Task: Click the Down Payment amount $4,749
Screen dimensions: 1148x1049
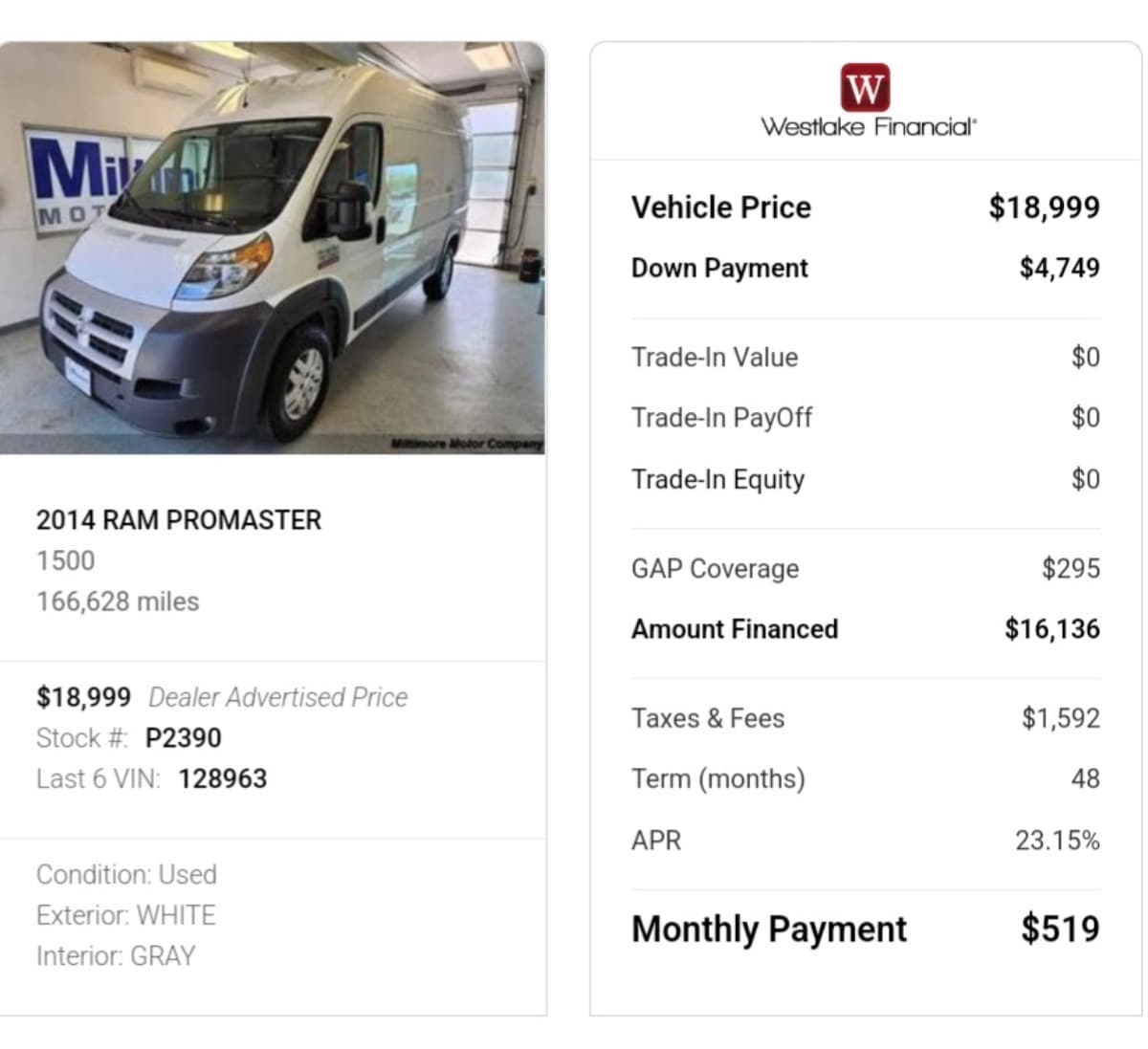Action: point(1059,268)
